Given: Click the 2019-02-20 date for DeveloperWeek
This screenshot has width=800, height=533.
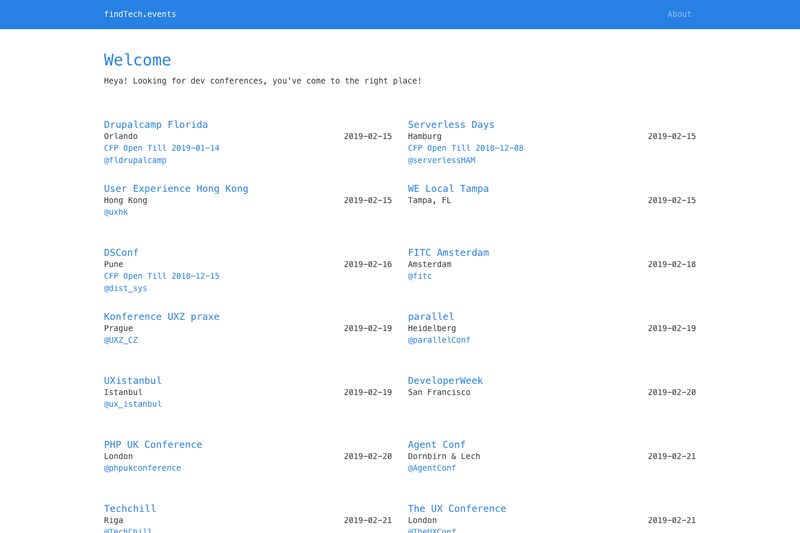Looking at the screenshot, I should click(x=671, y=392).
